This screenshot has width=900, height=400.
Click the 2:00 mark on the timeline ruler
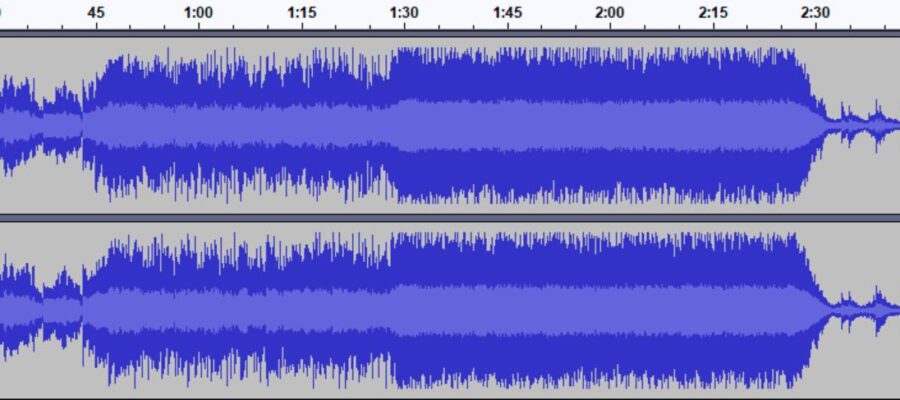click(x=610, y=13)
